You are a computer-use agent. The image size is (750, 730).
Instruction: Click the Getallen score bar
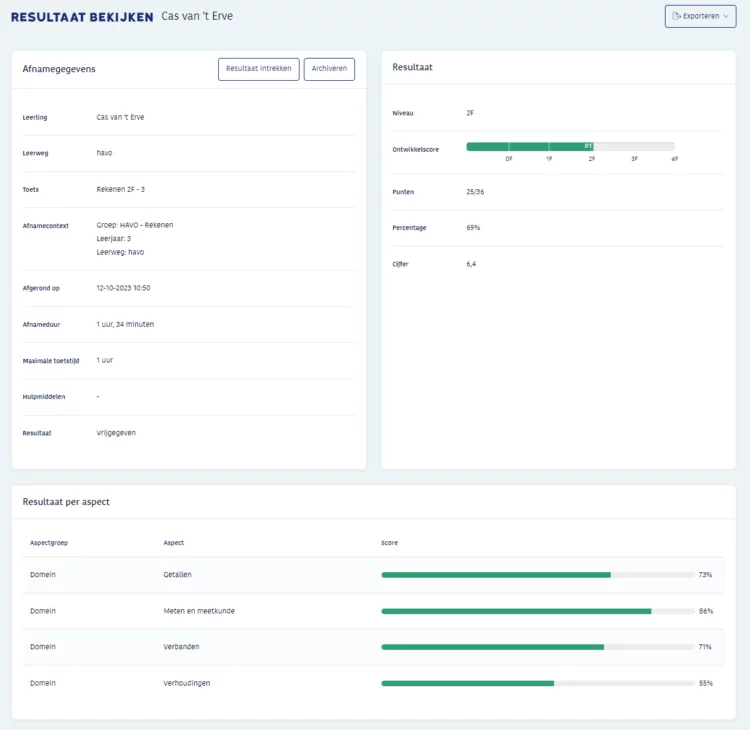tap(538, 575)
